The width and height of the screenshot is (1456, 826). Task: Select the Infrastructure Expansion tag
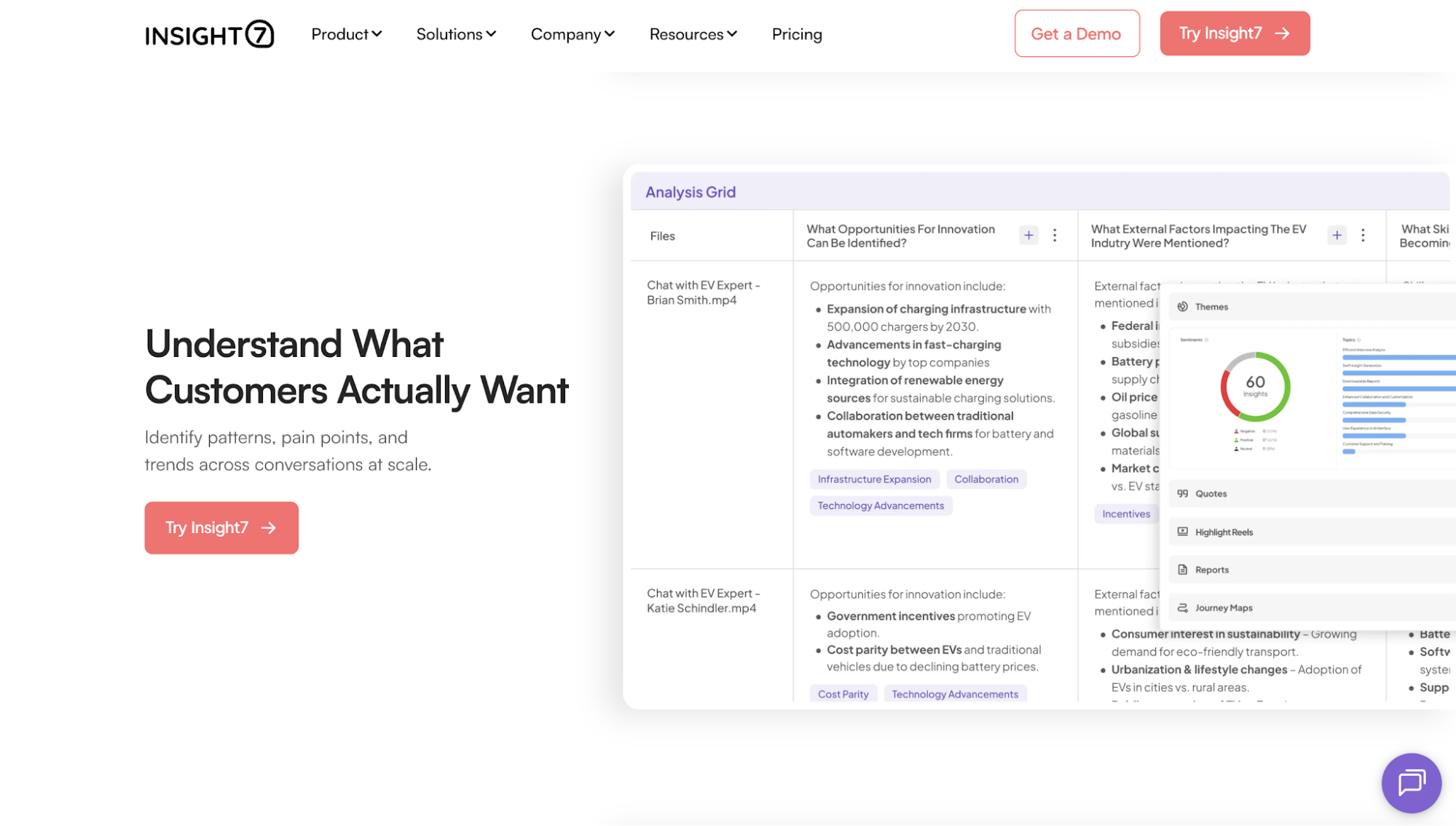coord(874,479)
